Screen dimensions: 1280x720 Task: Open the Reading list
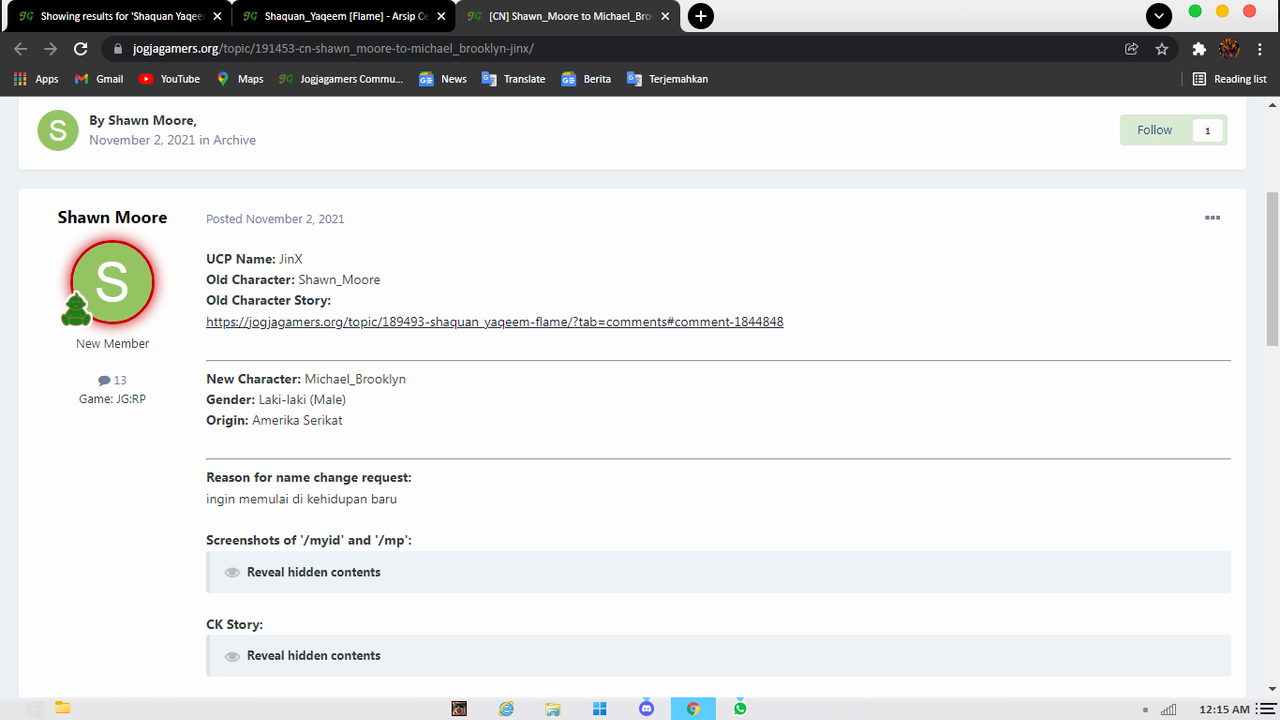click(1230, 79)
